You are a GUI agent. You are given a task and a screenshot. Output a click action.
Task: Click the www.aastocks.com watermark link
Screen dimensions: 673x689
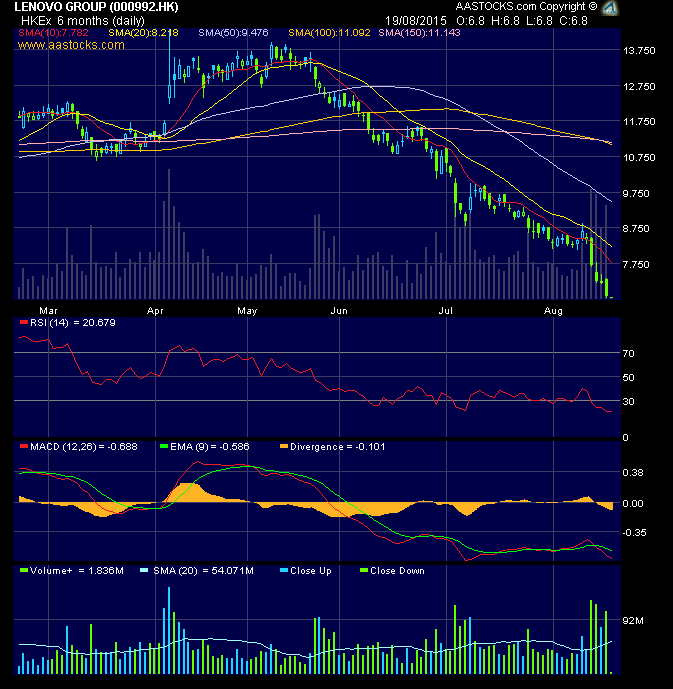(71, 45)
